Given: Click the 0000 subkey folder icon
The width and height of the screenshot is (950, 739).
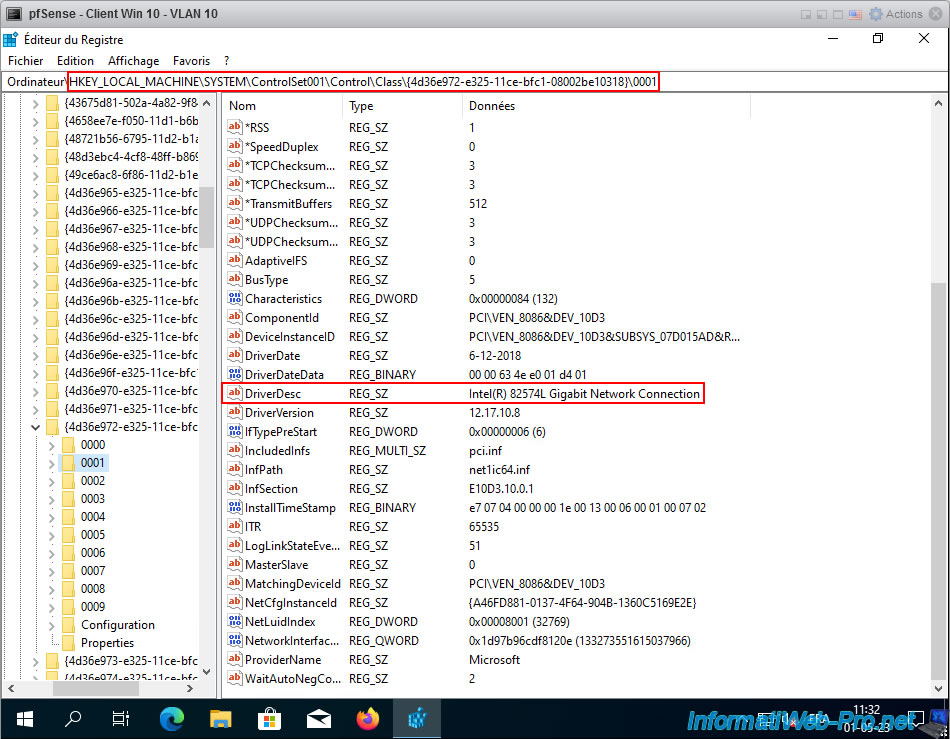Looking at the screenshot, I should tap(68, 445).
